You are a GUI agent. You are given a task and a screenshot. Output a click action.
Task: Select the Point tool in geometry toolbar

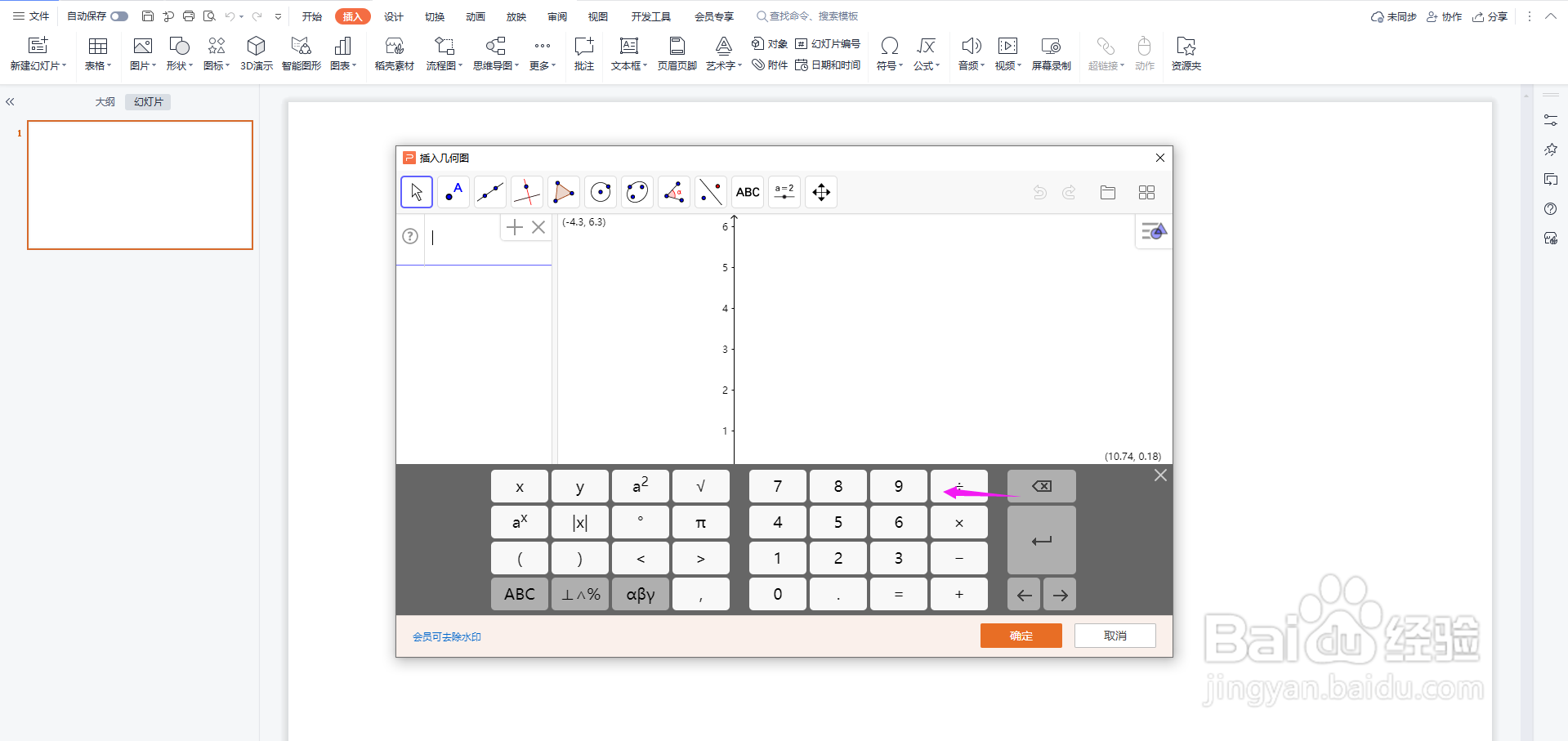click(x=453, y=192)
